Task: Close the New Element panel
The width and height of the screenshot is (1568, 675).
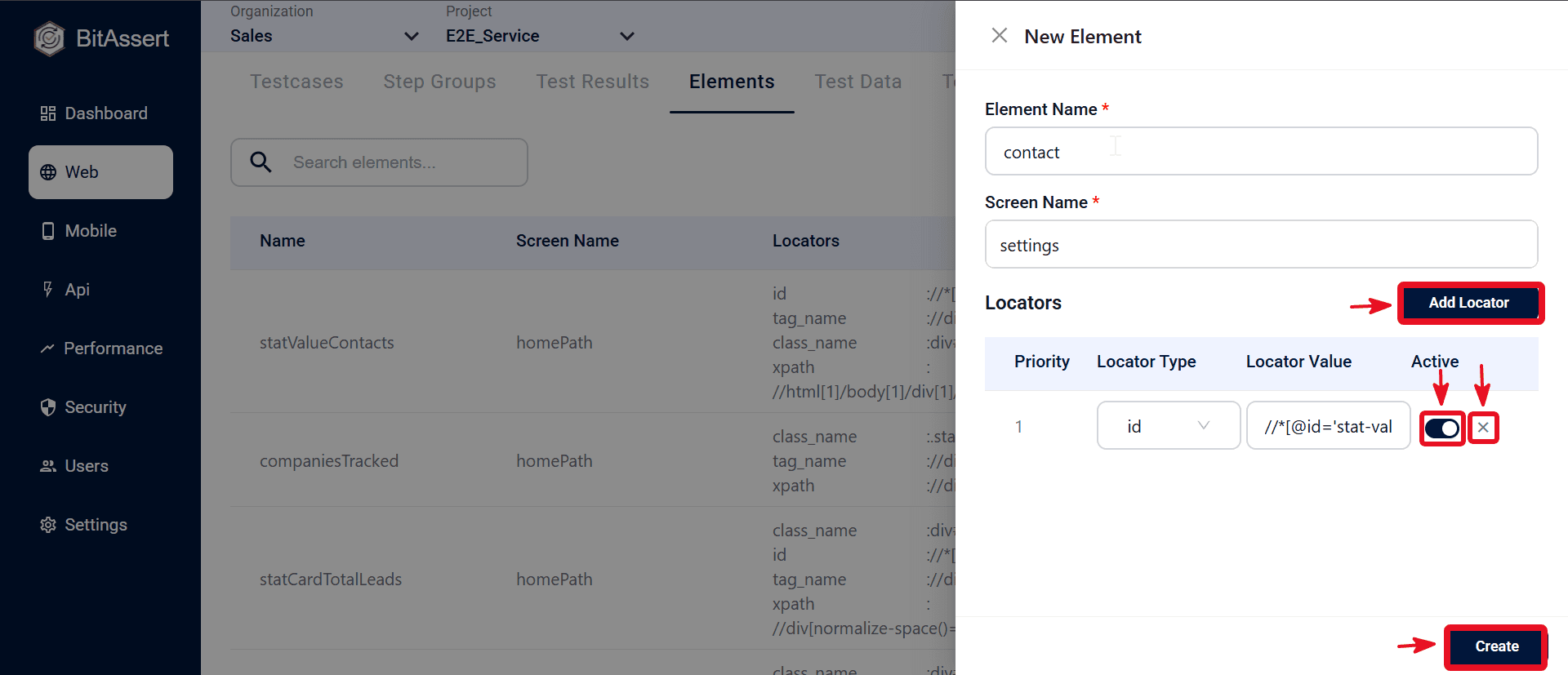Action: [999, 36]
